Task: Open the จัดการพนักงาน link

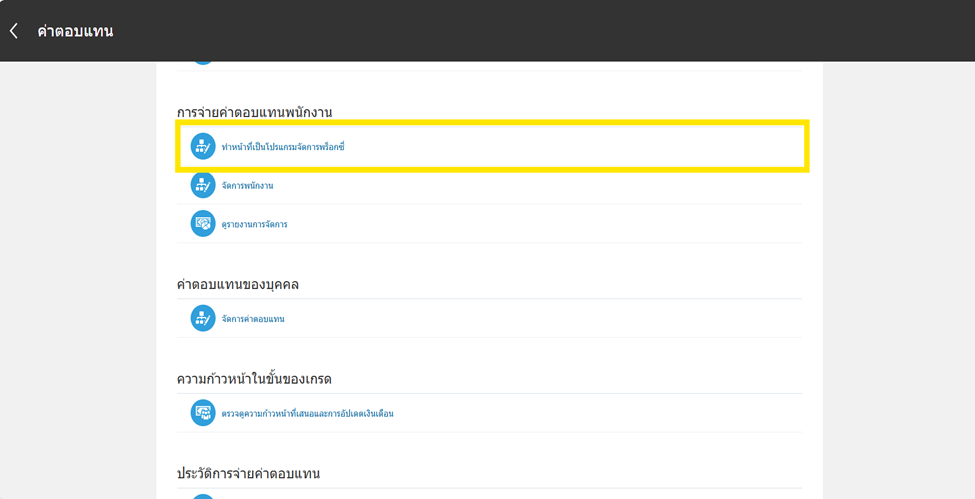Action: (x=247, y=186)
